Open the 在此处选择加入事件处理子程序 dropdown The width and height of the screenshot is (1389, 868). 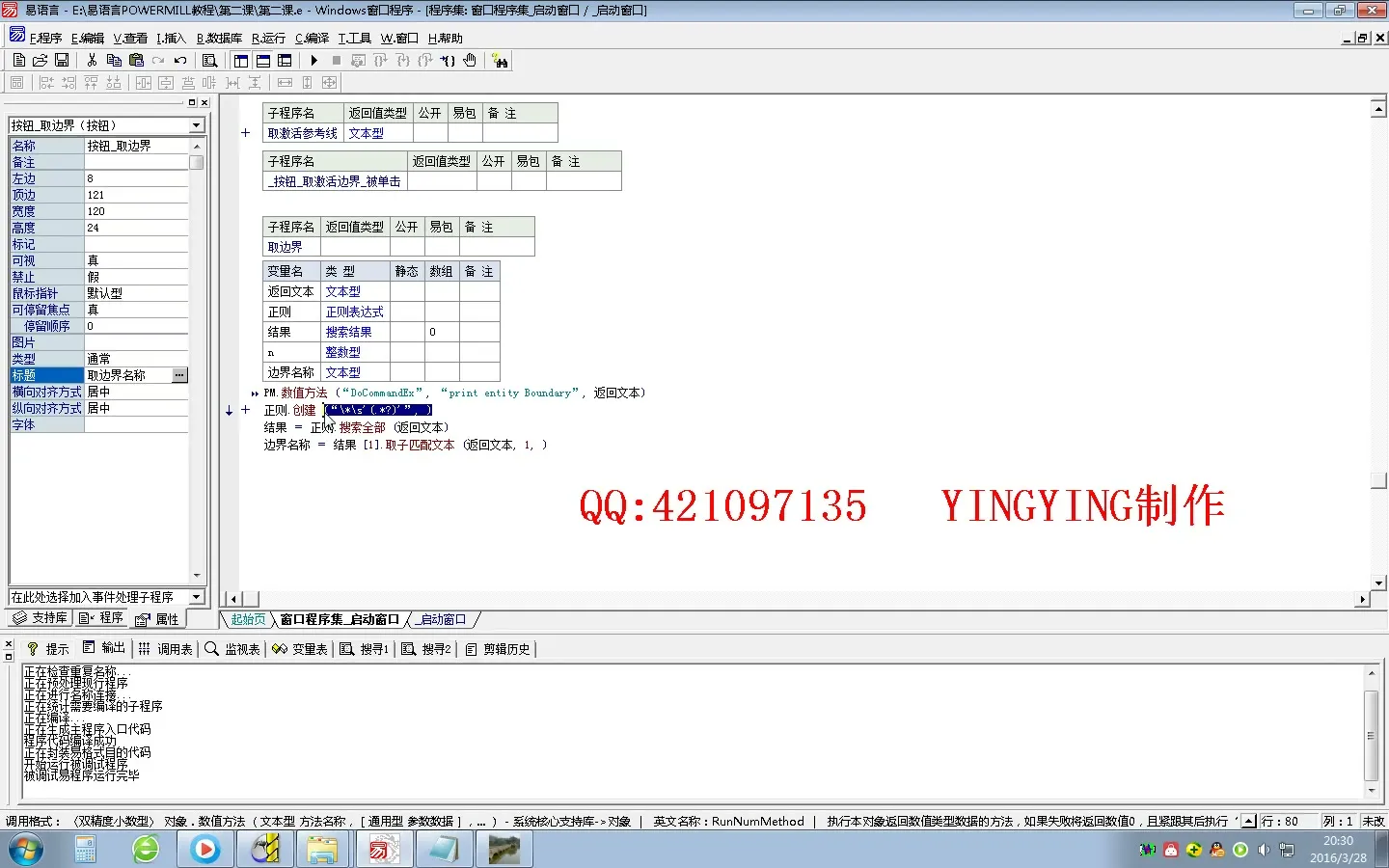click(197, 597)
